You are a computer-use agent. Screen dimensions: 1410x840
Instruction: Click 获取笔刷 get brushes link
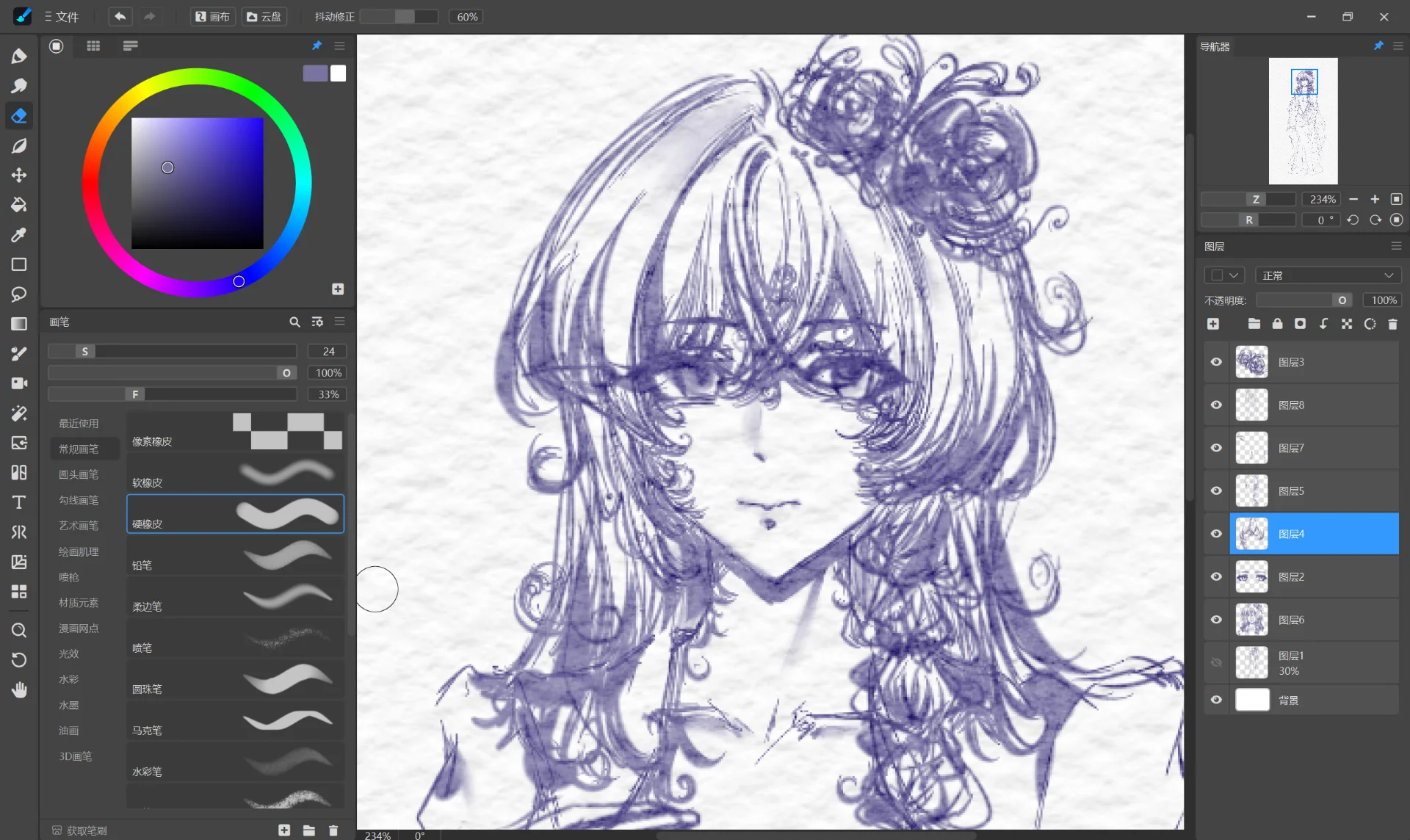click(79, 830)
